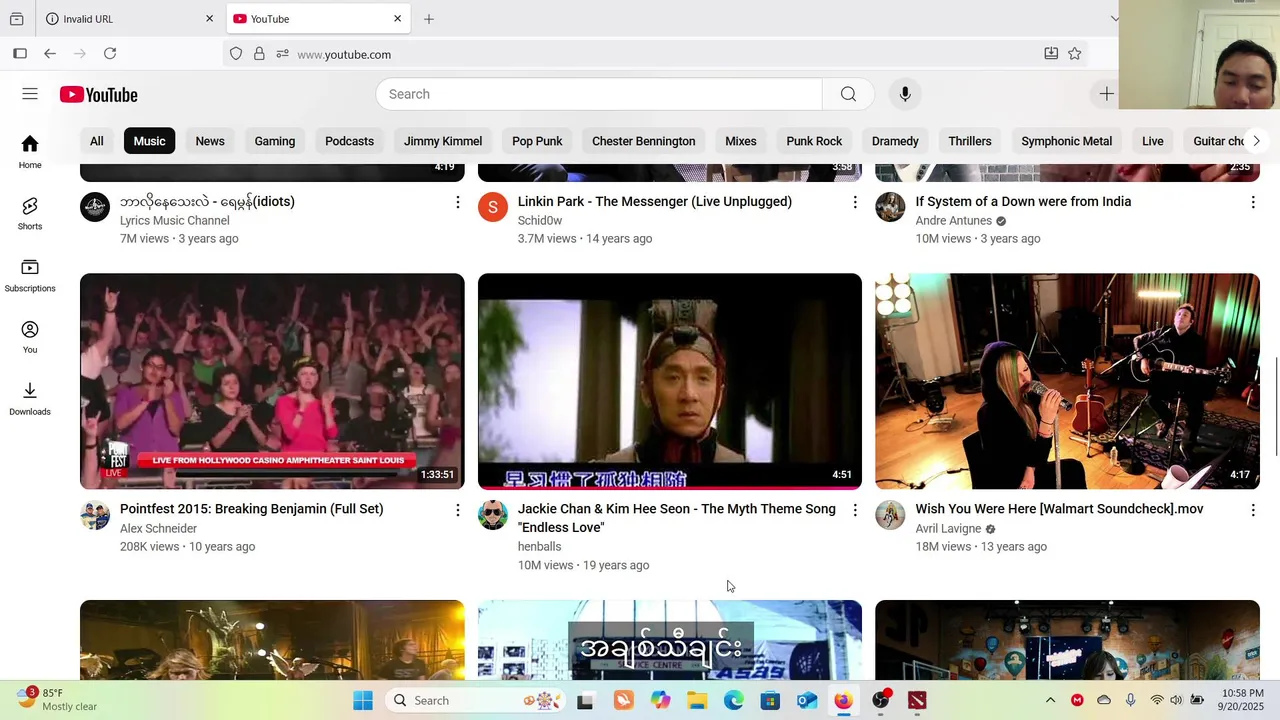The height and width of the screenshot is (720, 1280).
Task: Open options menu for System of a Down video
Action: tap(1253, 202)
